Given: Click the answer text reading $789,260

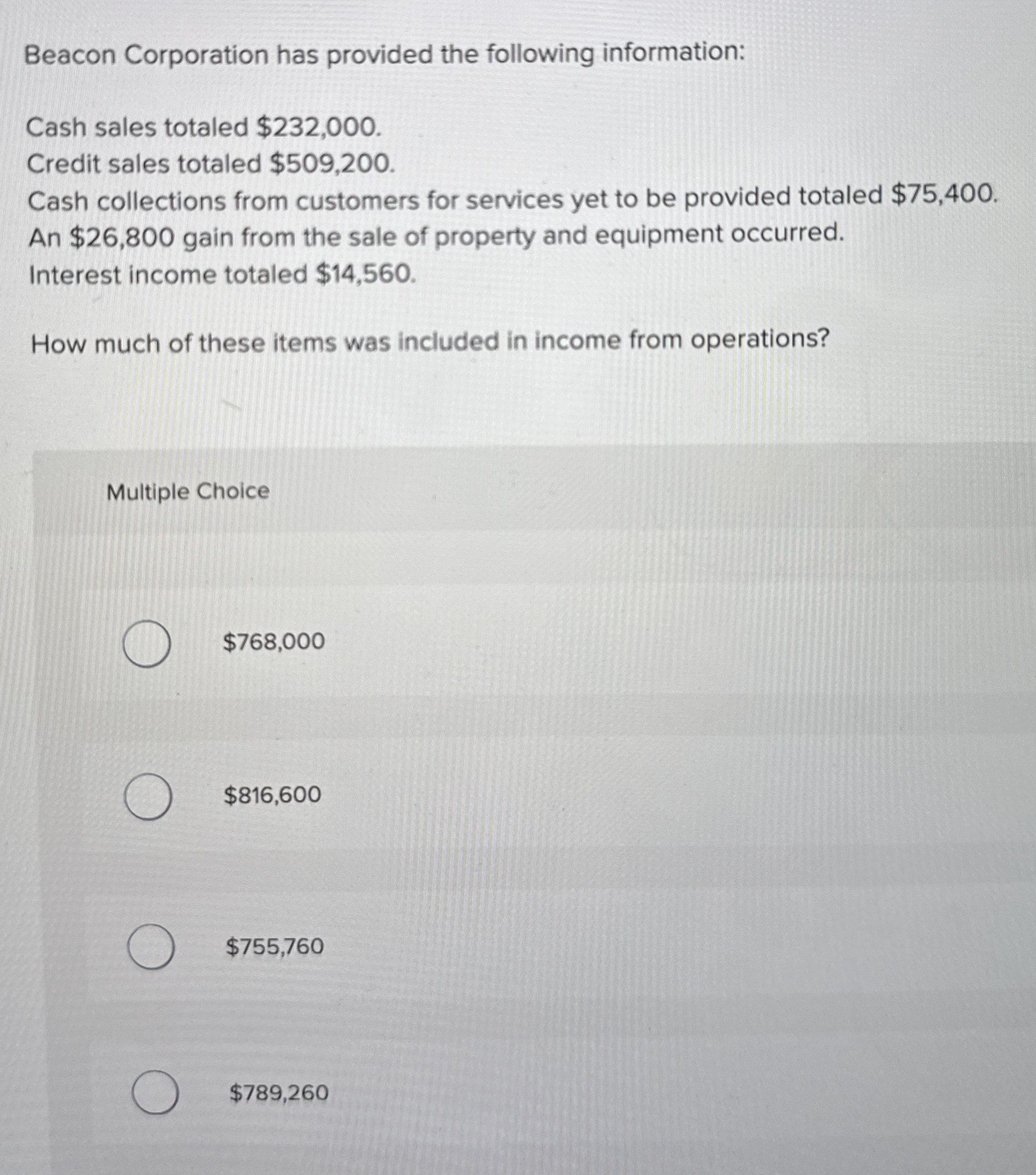Looking at the screenshot, I should coord(278,1091).
